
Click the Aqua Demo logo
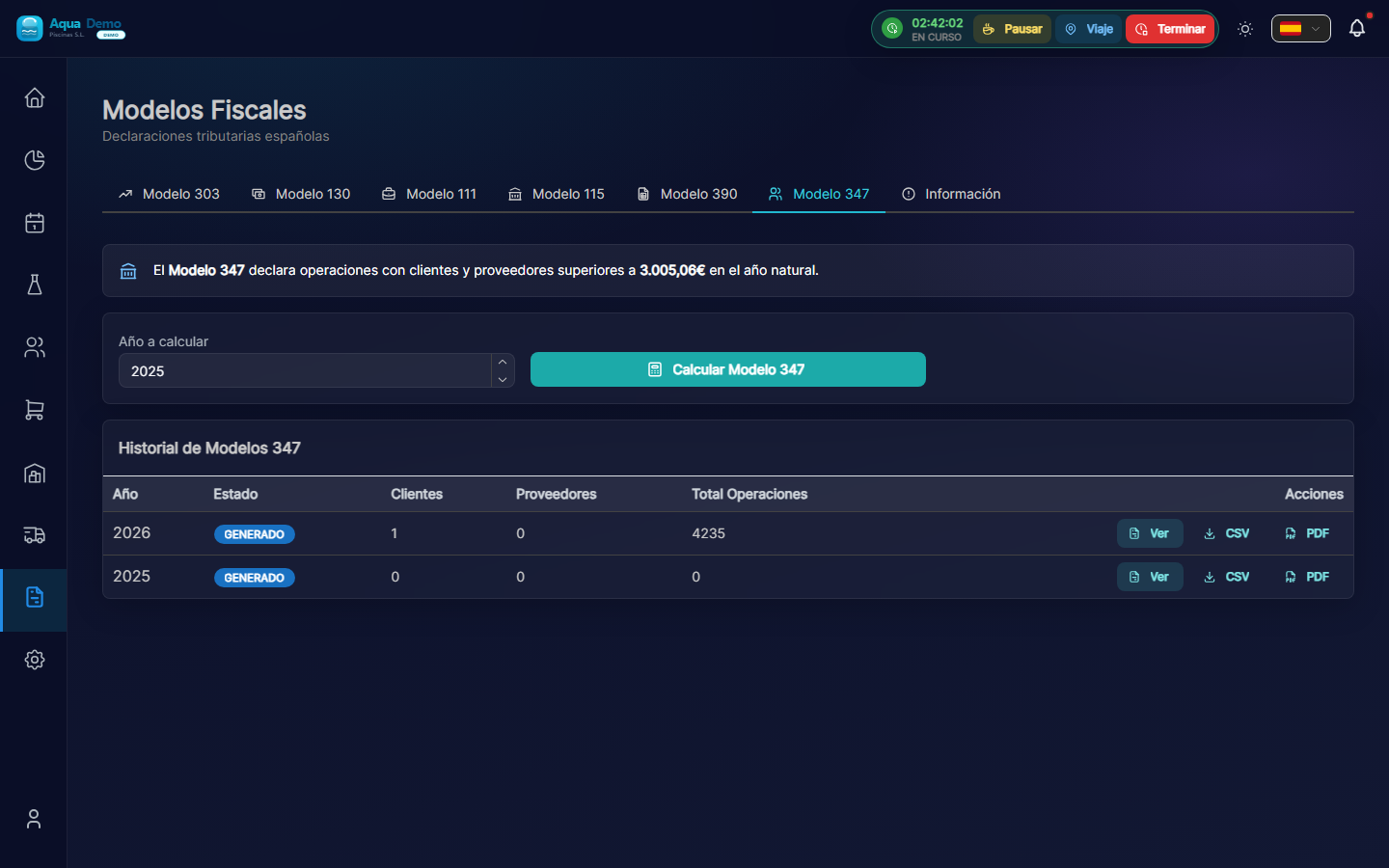pyautogui.click(x=70, y=28)
